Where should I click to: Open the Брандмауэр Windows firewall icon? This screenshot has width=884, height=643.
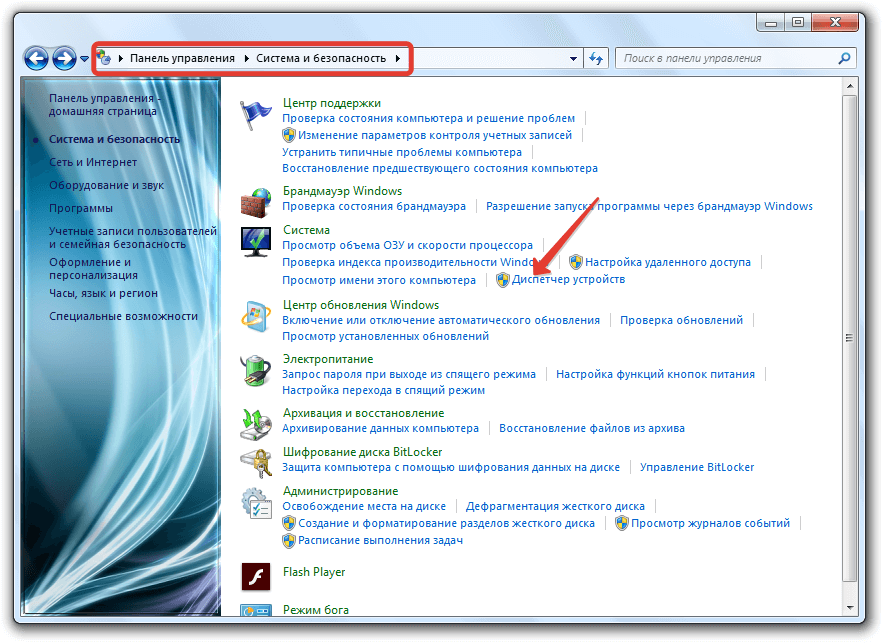coord(256,201)
